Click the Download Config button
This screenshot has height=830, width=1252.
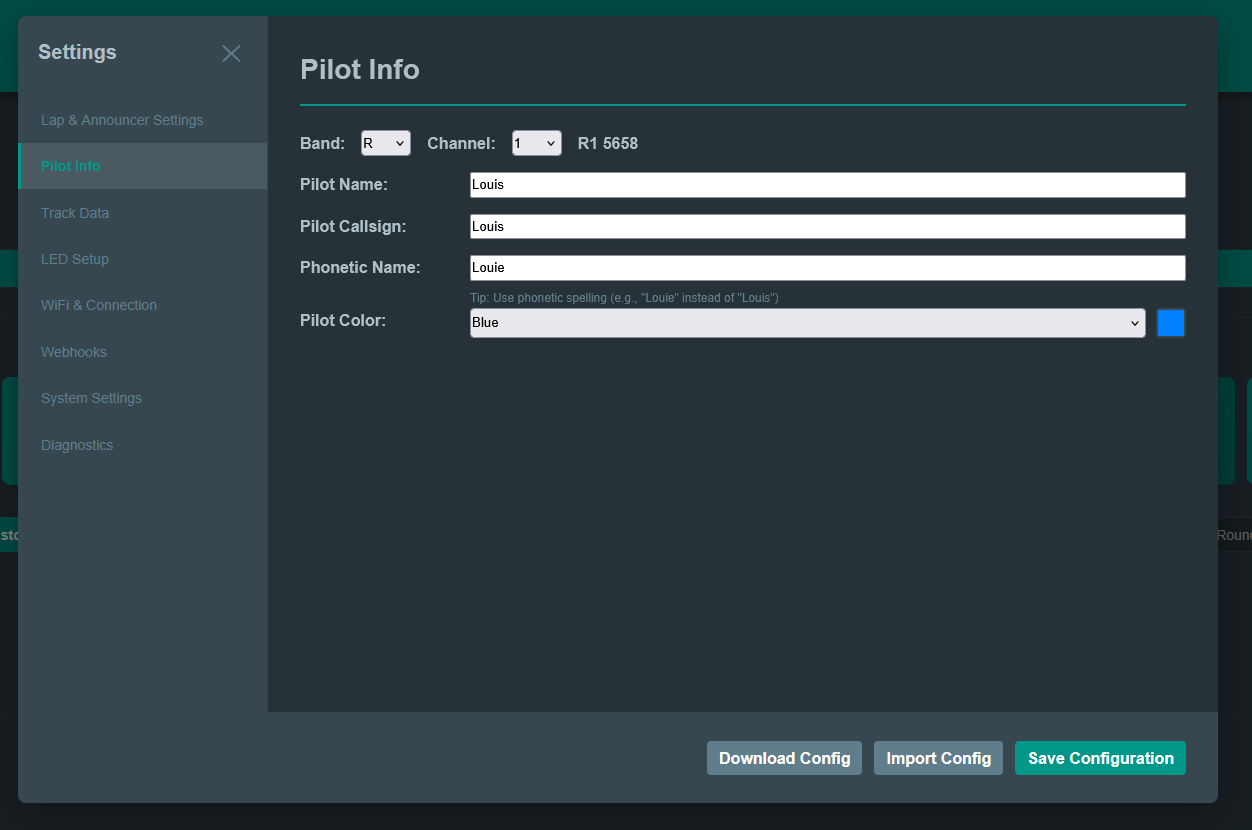click(x=784, y=758)
